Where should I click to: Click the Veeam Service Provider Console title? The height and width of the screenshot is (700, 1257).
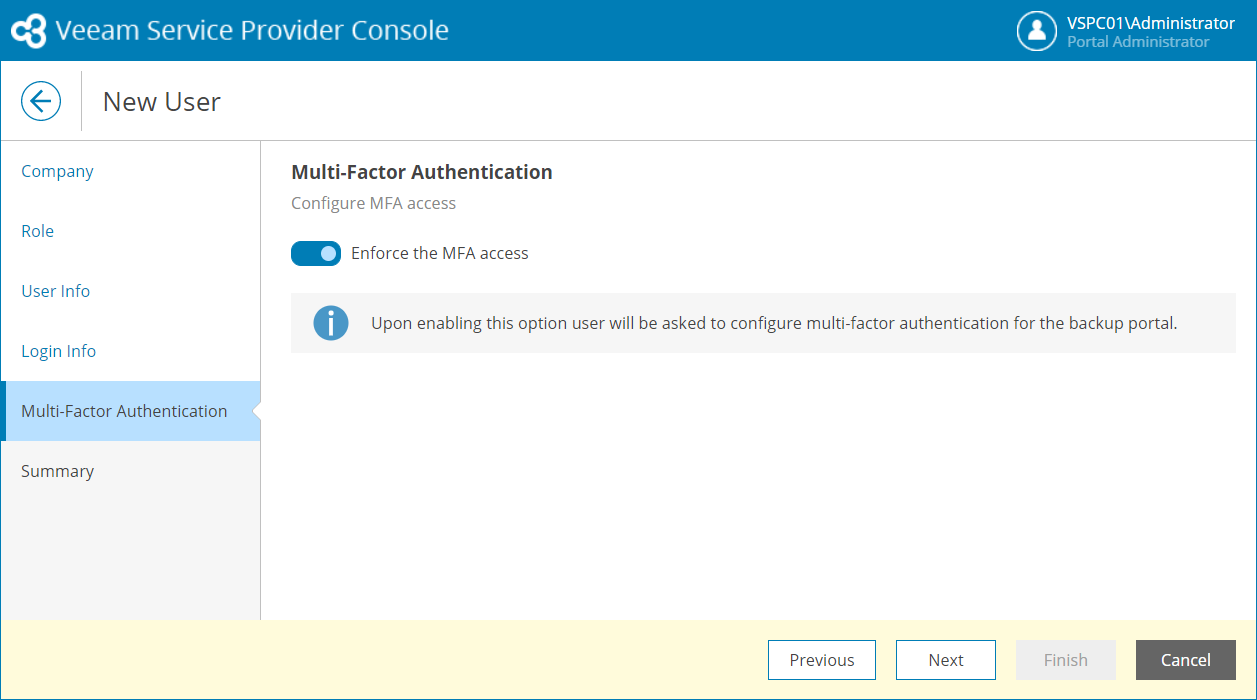(252, 31)
